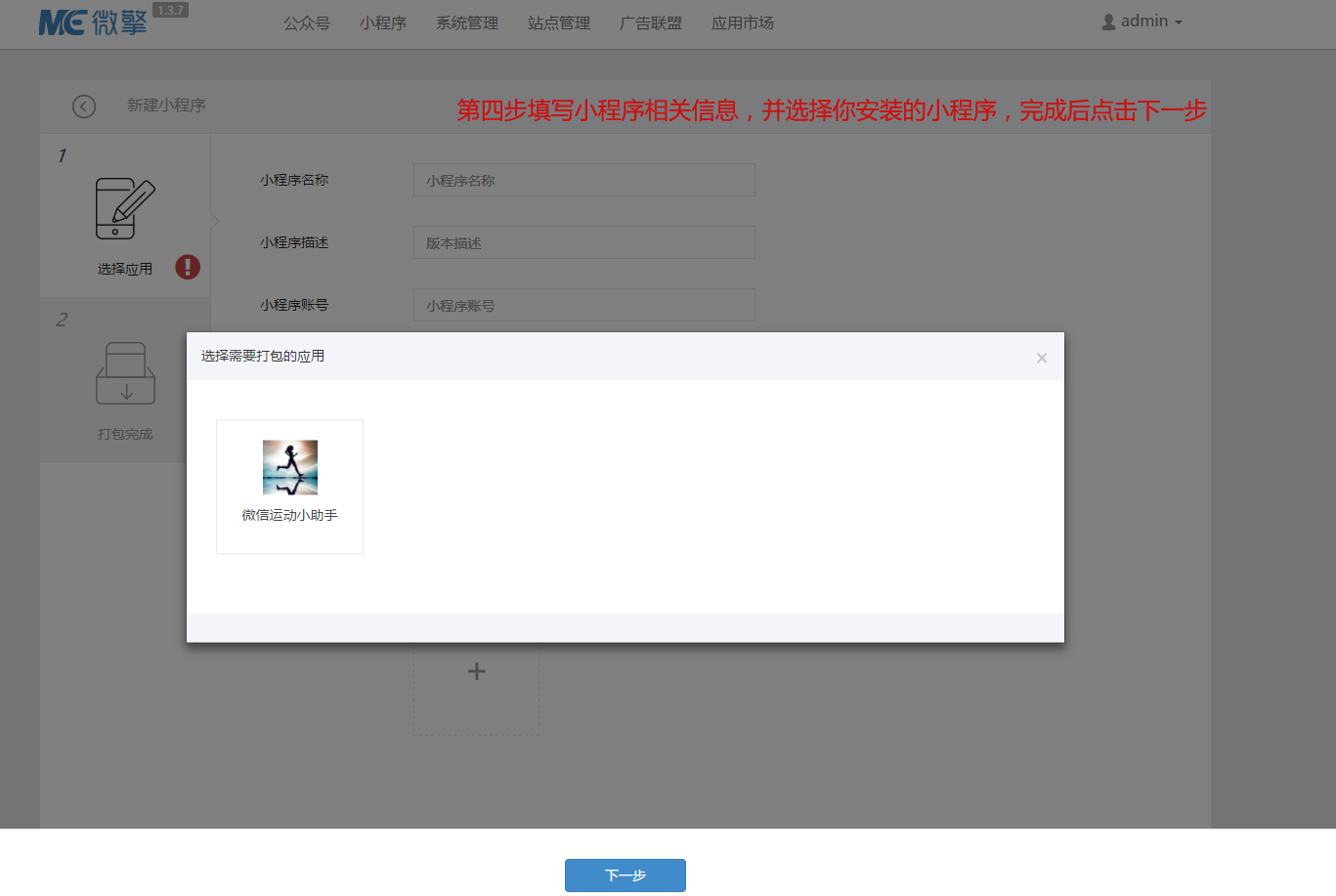Click the 选择应用 phone edit icon

tap(125, 209)
